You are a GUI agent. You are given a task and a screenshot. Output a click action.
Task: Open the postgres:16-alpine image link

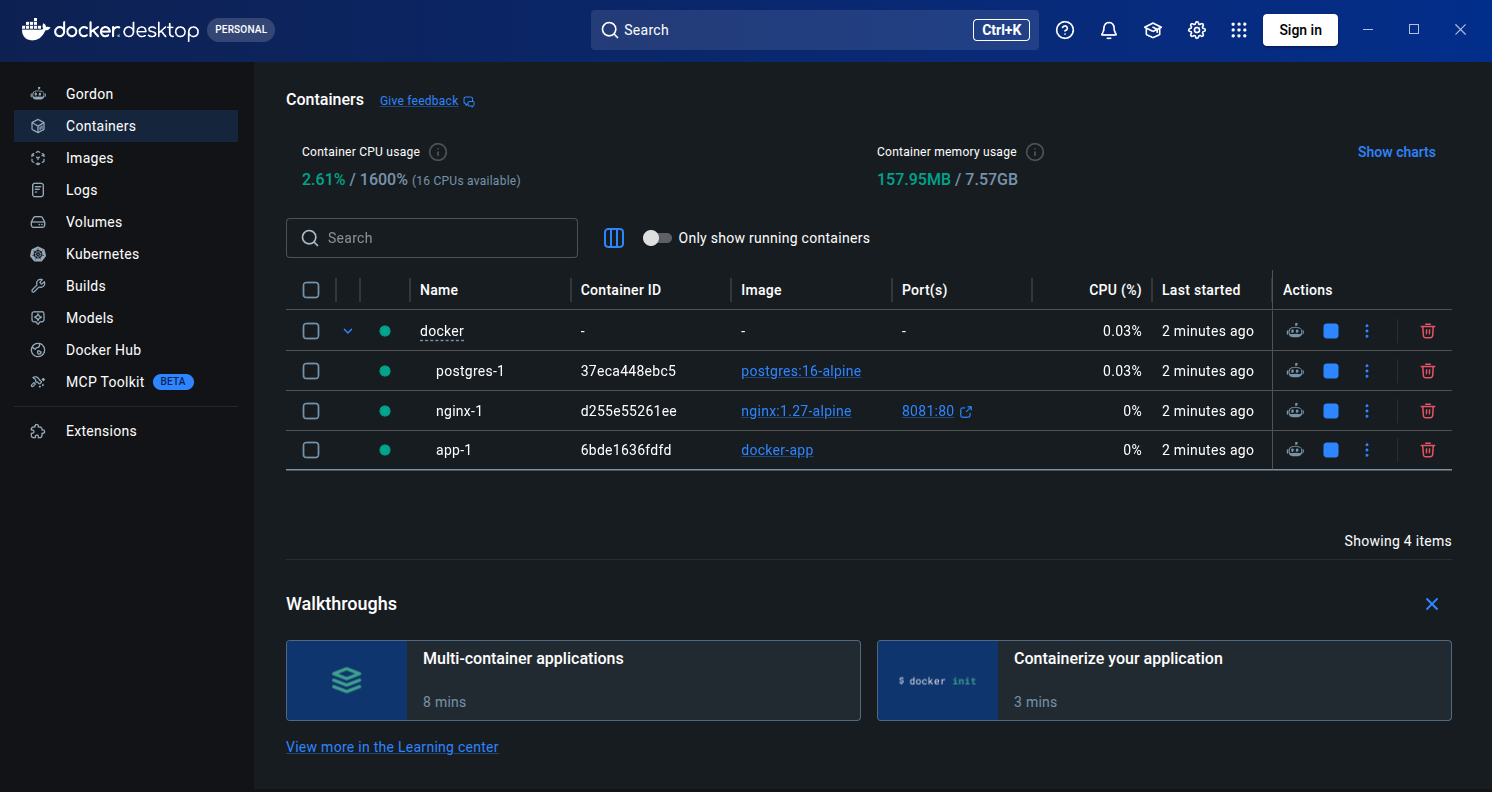(801, 371)
